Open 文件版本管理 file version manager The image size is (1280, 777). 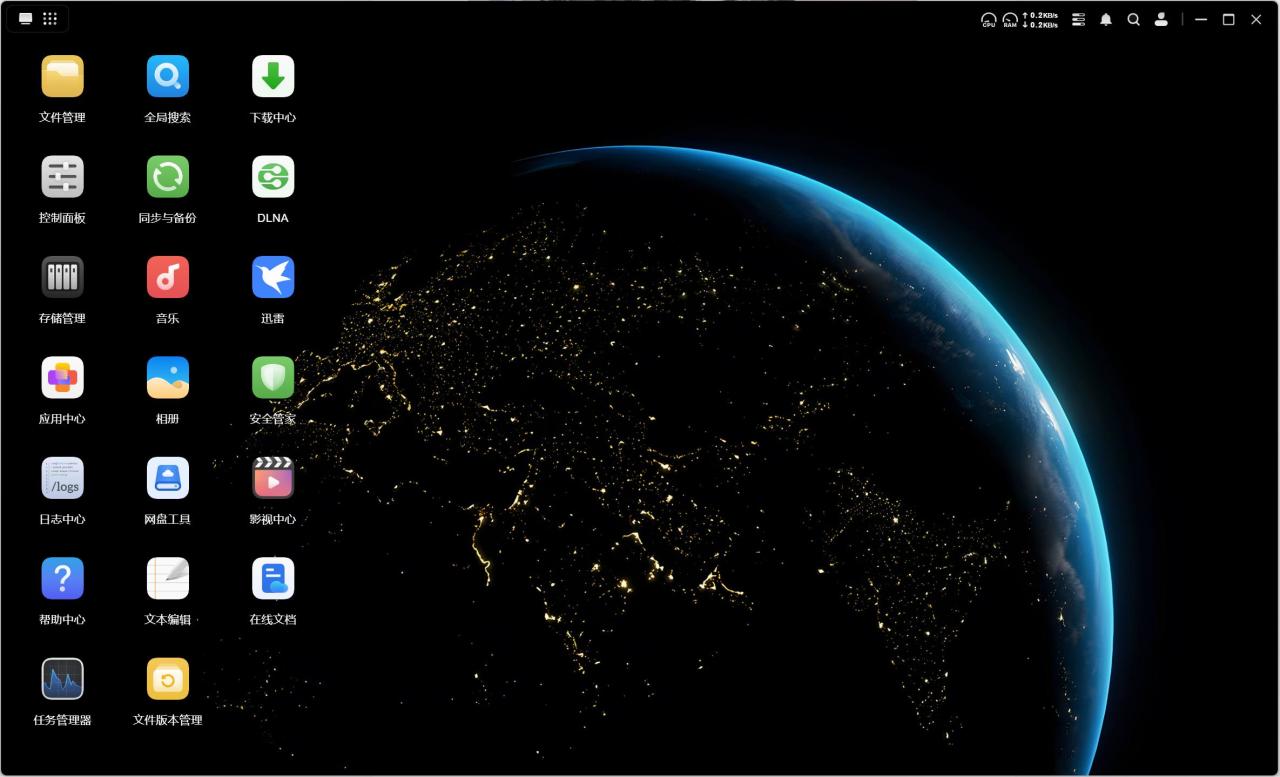[167, 679]
